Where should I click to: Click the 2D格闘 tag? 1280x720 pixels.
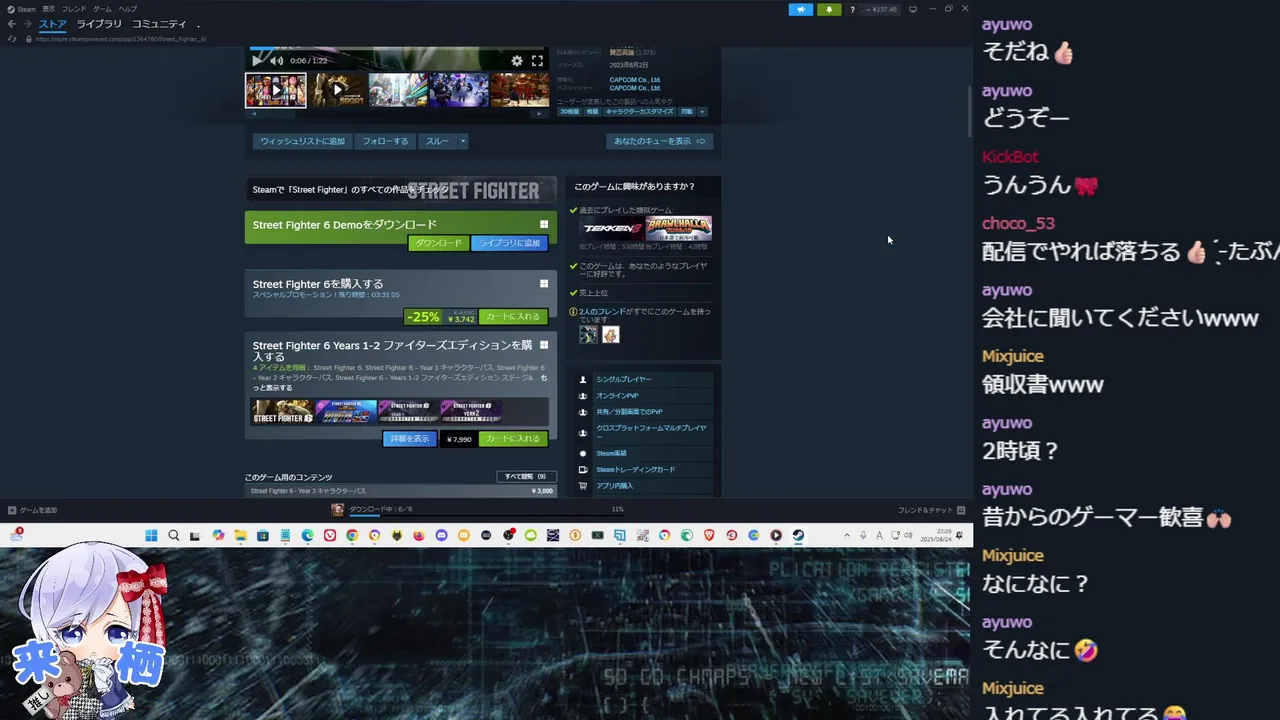pyautogui.click(x=569, y=112)
